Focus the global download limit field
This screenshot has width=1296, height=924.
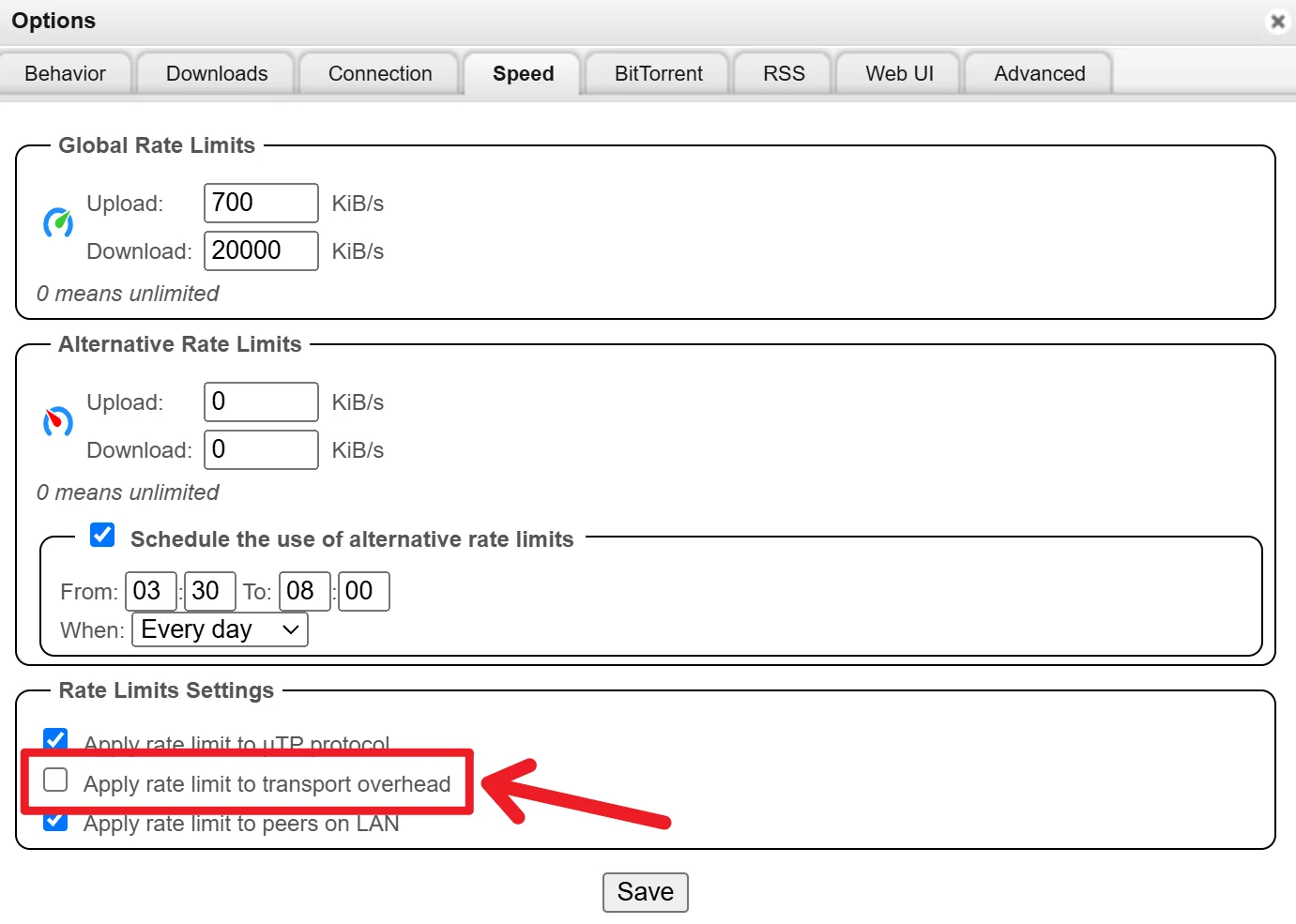[x=261, y=250]
